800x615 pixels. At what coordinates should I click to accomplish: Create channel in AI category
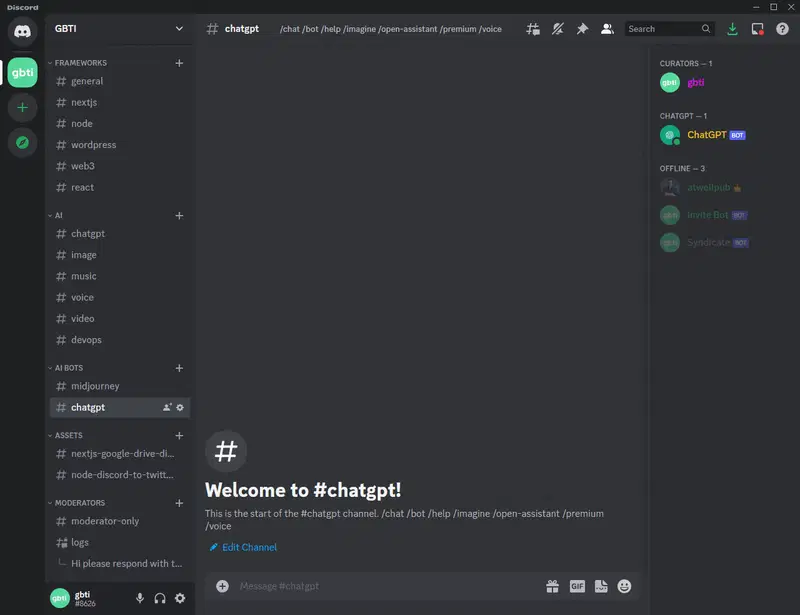pos(179,216)
